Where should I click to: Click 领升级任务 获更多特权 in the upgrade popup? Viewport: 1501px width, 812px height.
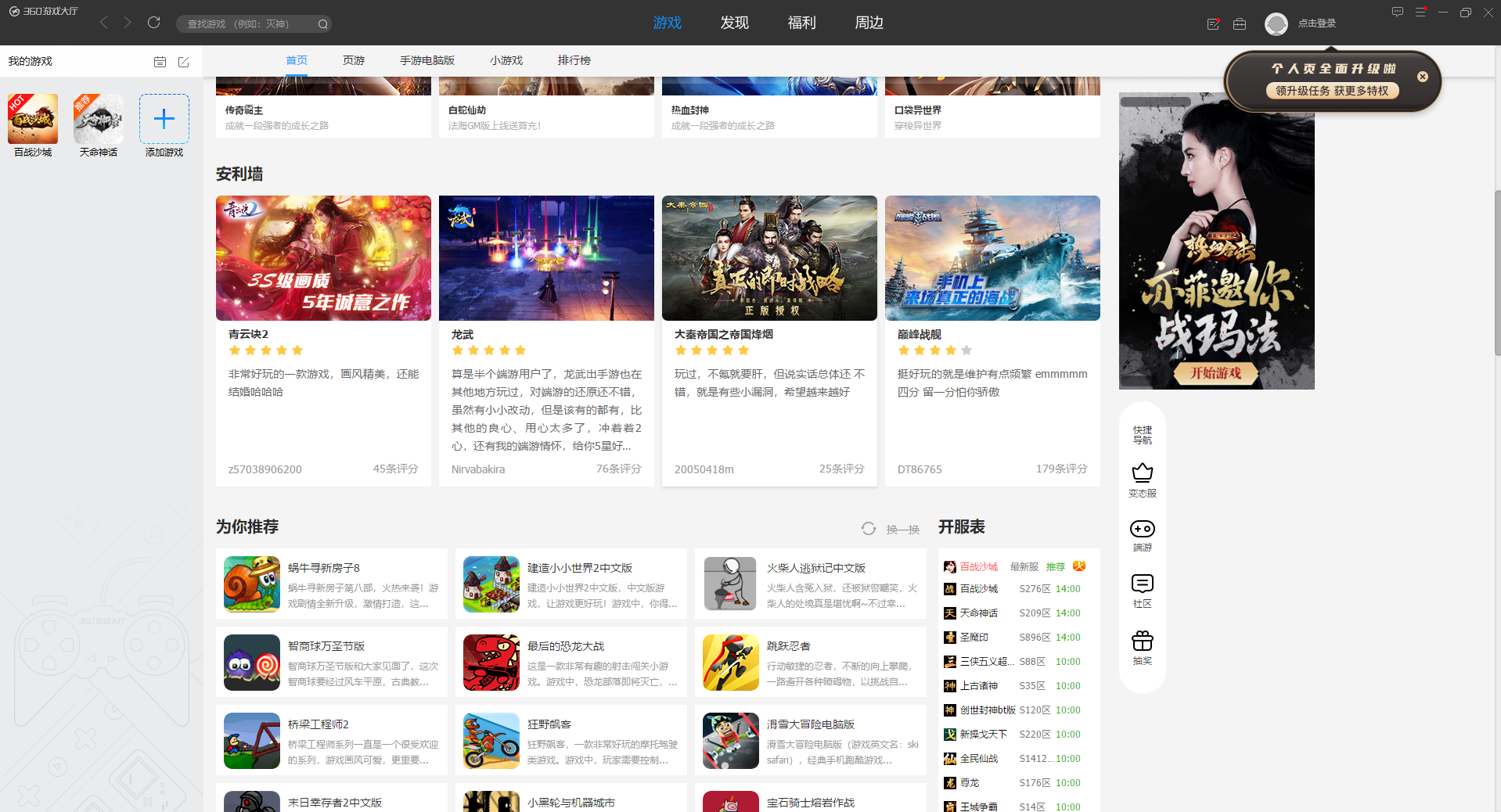(1331, 90)
